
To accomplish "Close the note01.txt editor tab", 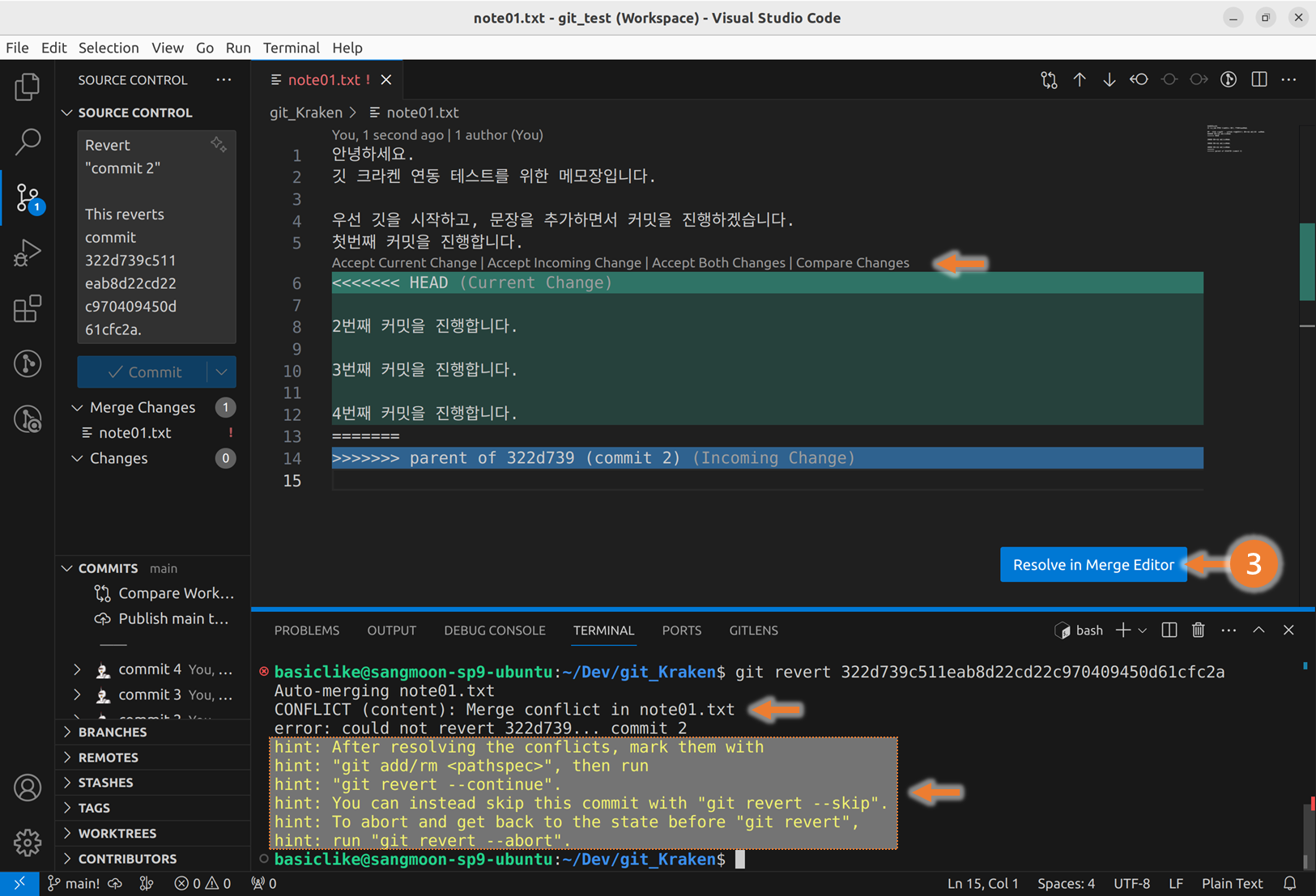I will pos(386,79).
